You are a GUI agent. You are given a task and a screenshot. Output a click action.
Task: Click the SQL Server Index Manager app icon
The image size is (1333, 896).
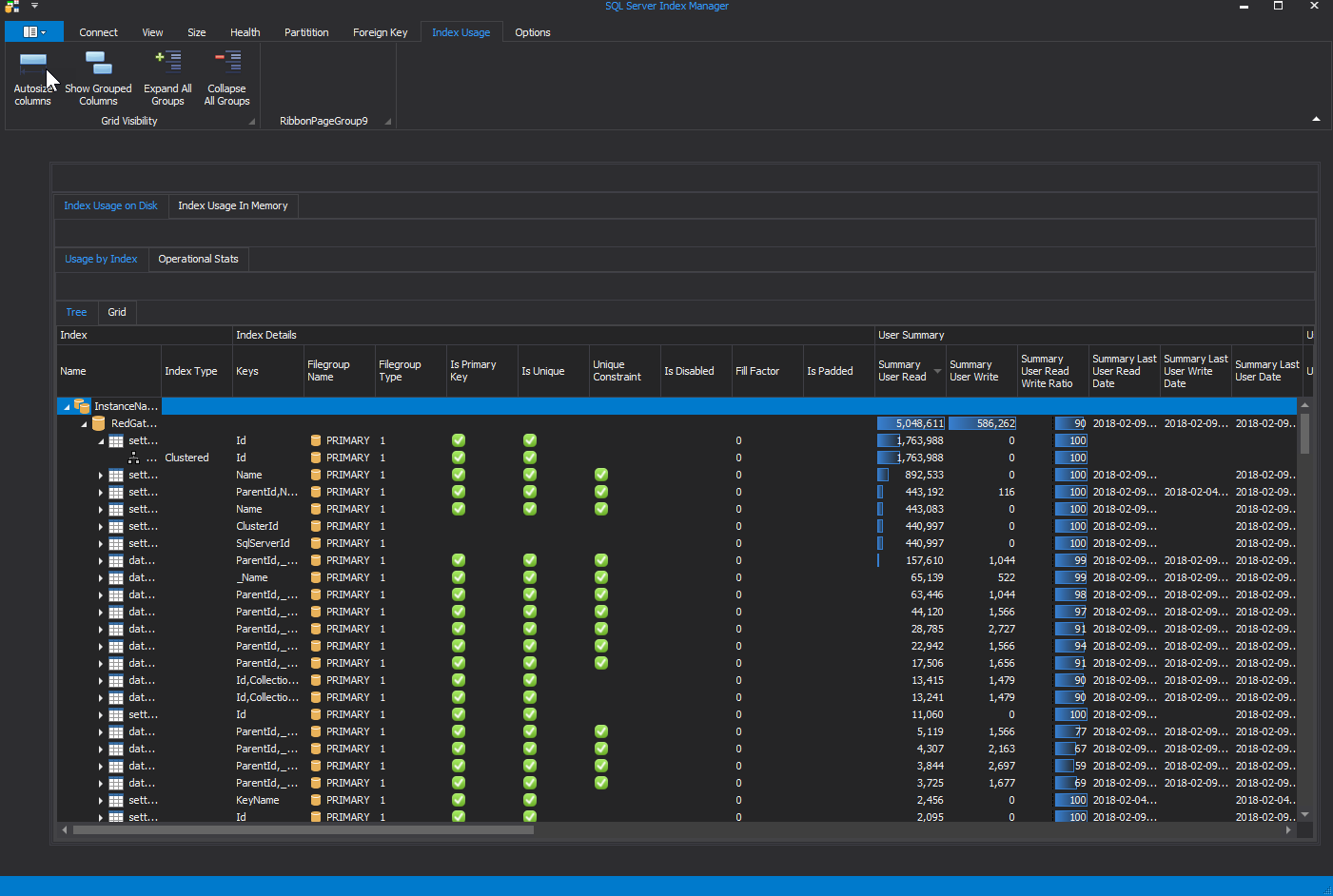point(11,6)
